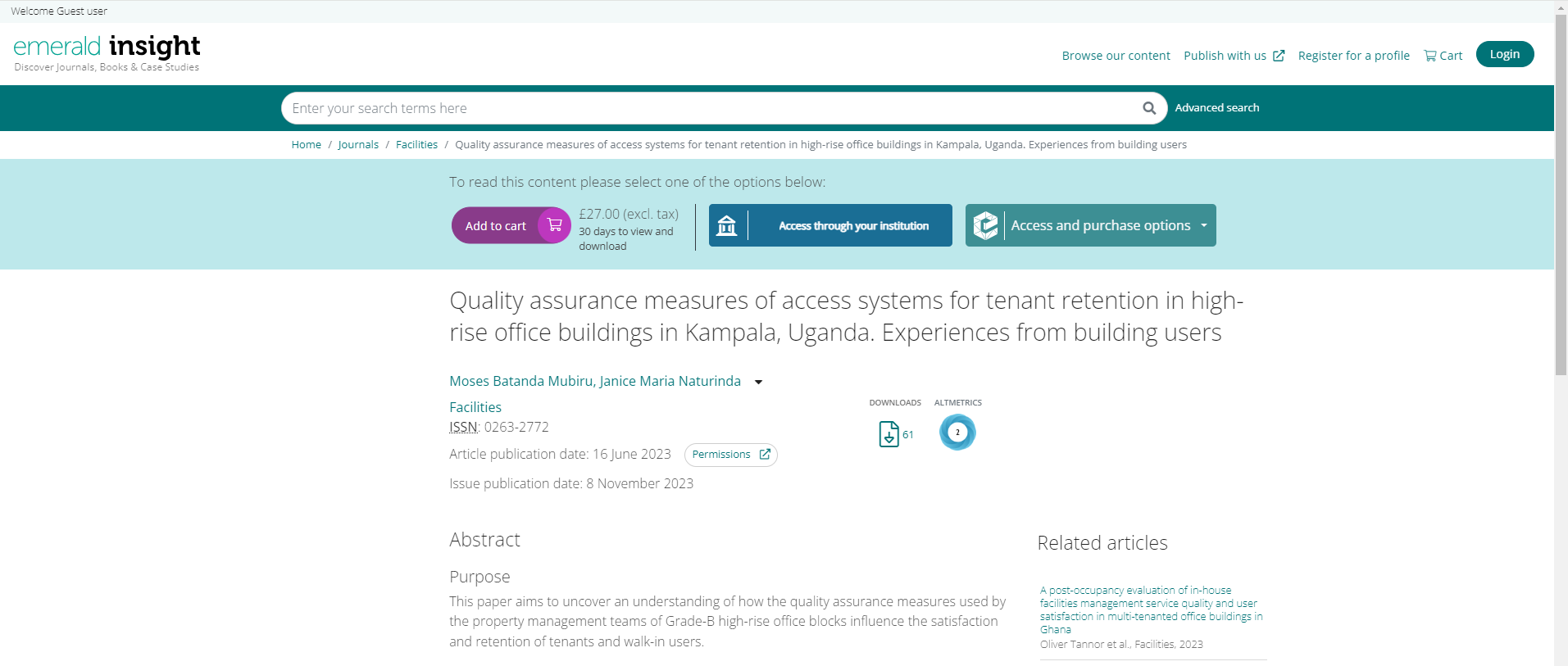This screenshot has width=1568, height=666.
Task: Expand the author details arrow
Action: 758,382
